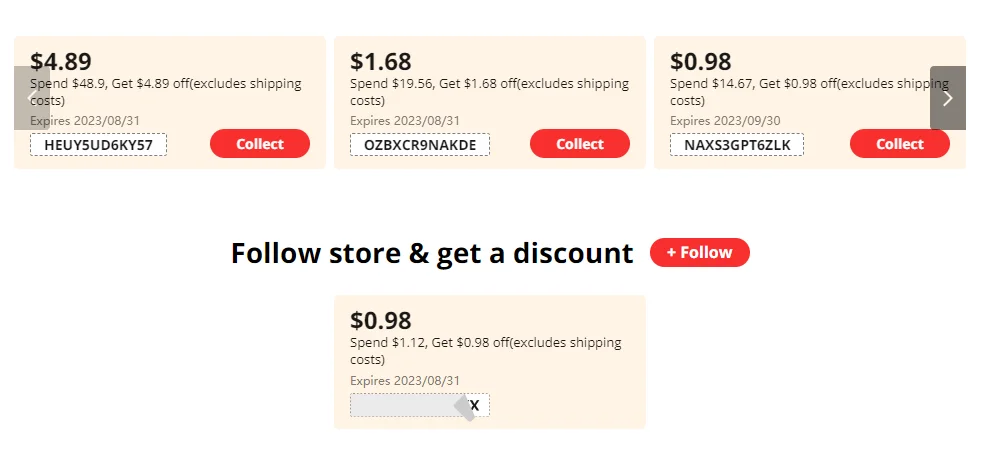Click the "Spend $19.56" coupon description

[x=489, y=92]
